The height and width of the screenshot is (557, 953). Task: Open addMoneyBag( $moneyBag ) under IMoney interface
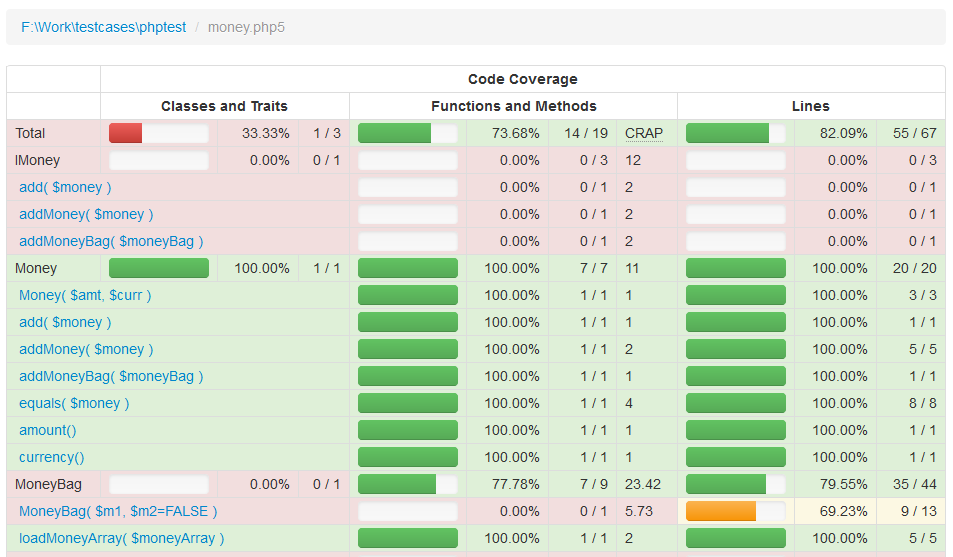[x=111, y=241]
